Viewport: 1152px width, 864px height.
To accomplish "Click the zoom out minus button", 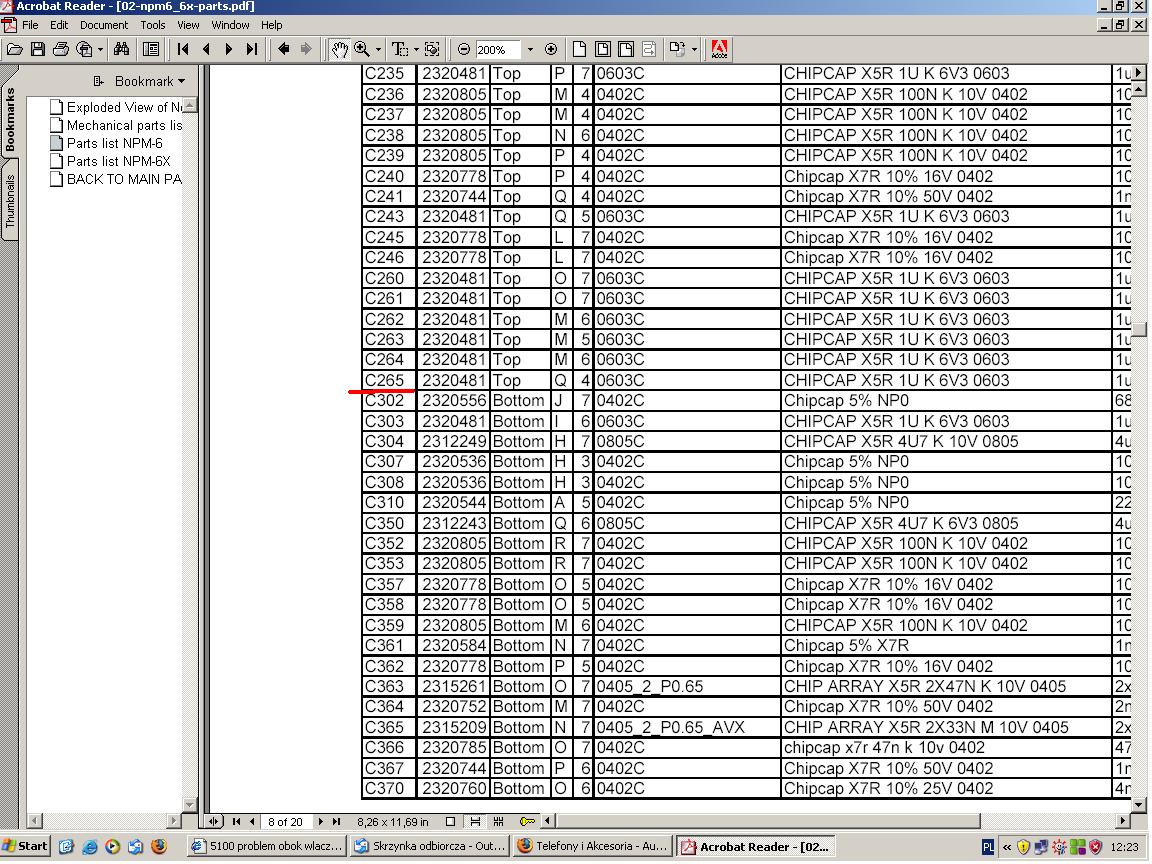I will click(464, 49).
